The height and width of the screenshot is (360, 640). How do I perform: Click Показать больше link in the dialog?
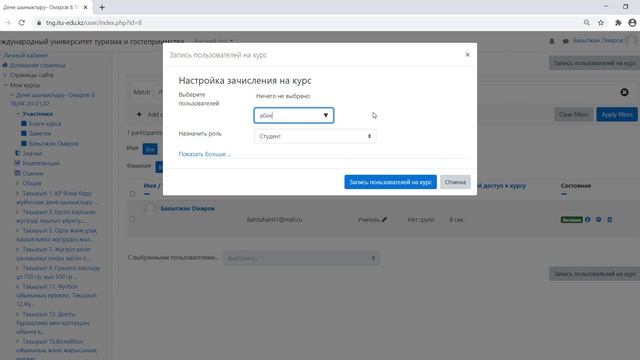(x=204, y=154)
